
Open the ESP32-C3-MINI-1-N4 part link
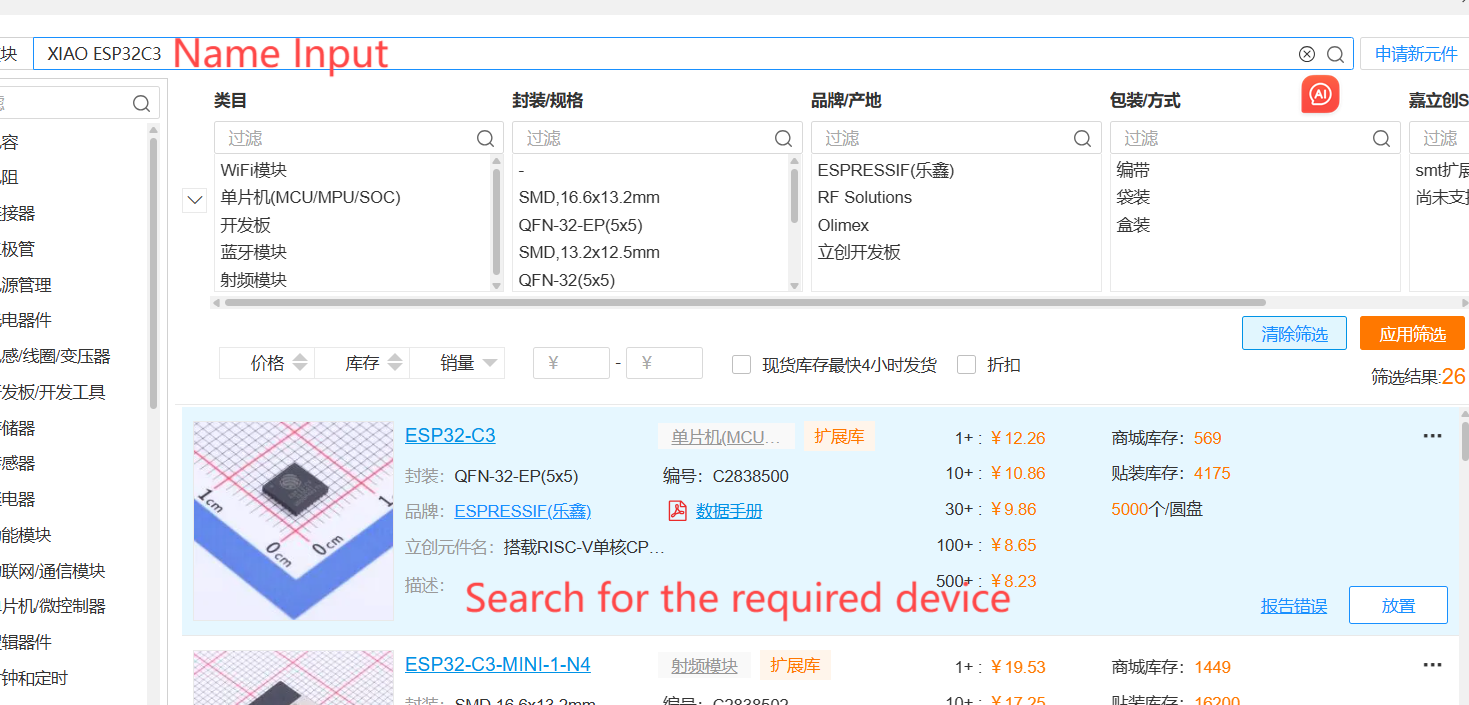coord(498,665)
